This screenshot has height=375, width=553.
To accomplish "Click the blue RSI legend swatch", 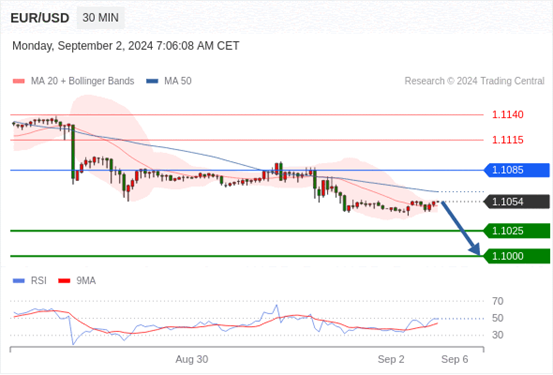I will [19, 281].
